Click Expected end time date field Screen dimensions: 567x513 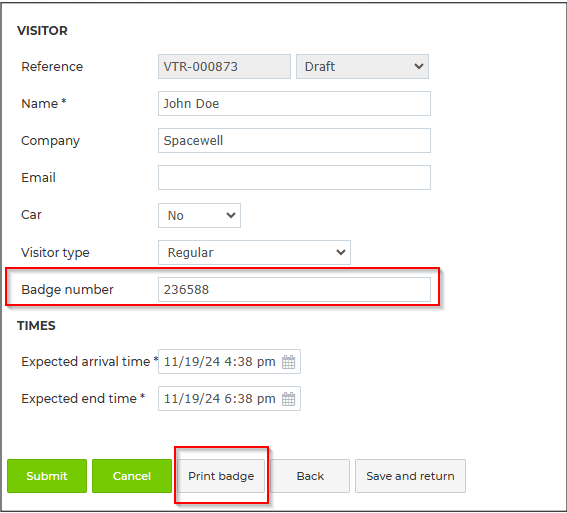(229, 399)
